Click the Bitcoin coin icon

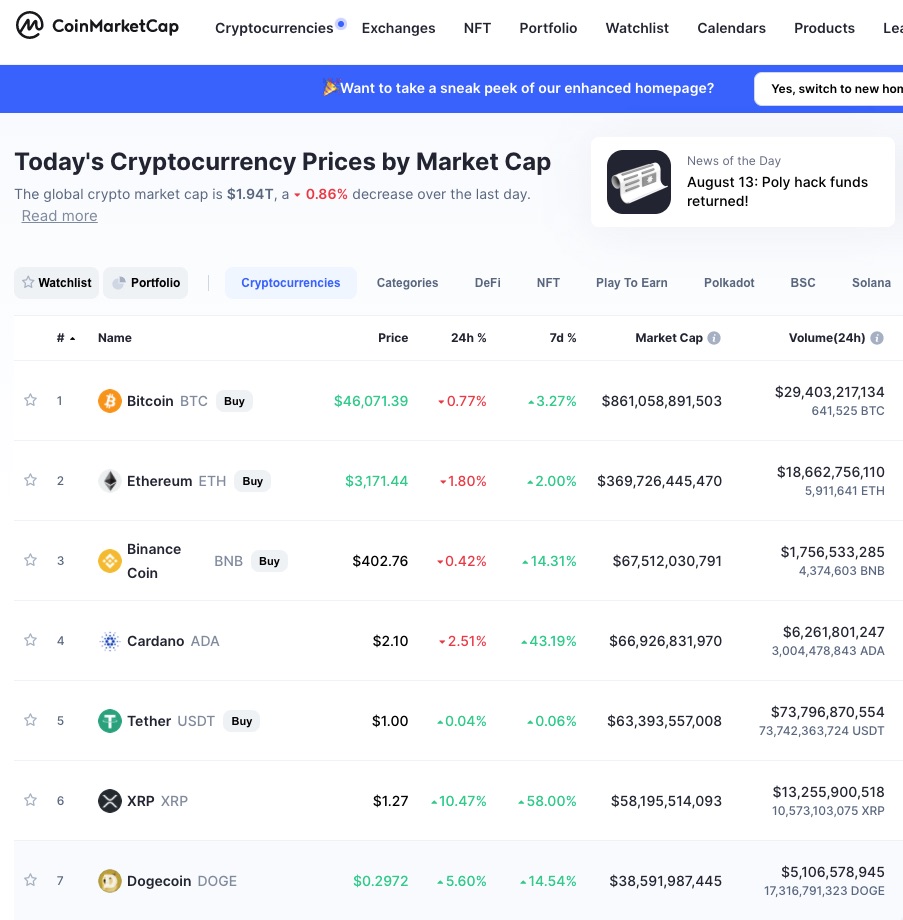click(110, 401)
